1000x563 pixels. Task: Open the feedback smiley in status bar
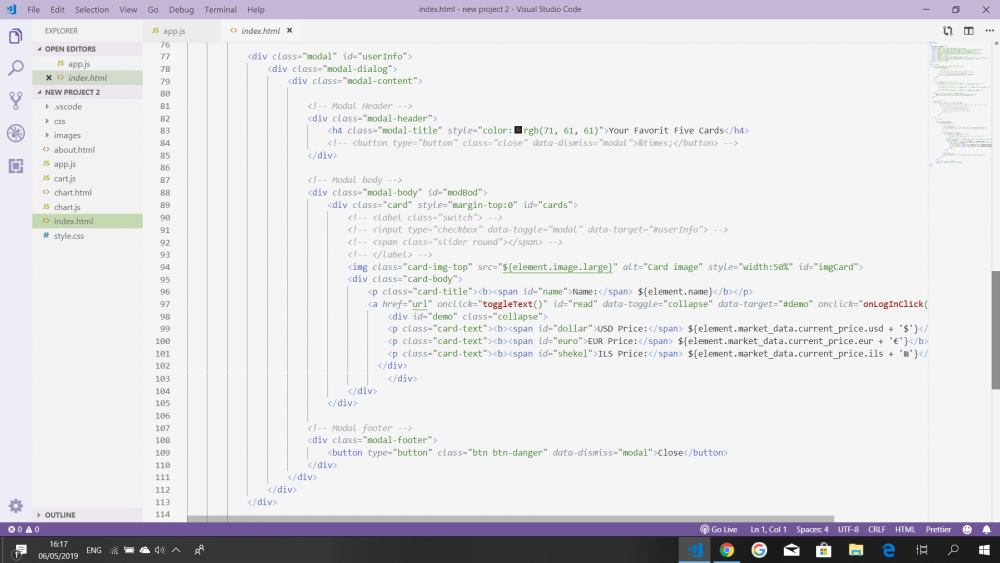coord(967,529)
